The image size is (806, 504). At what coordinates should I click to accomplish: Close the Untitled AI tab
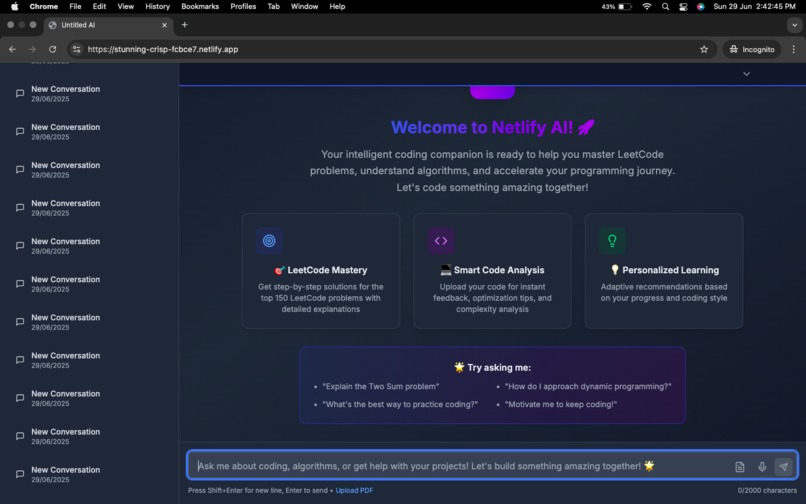pos(164,25)
